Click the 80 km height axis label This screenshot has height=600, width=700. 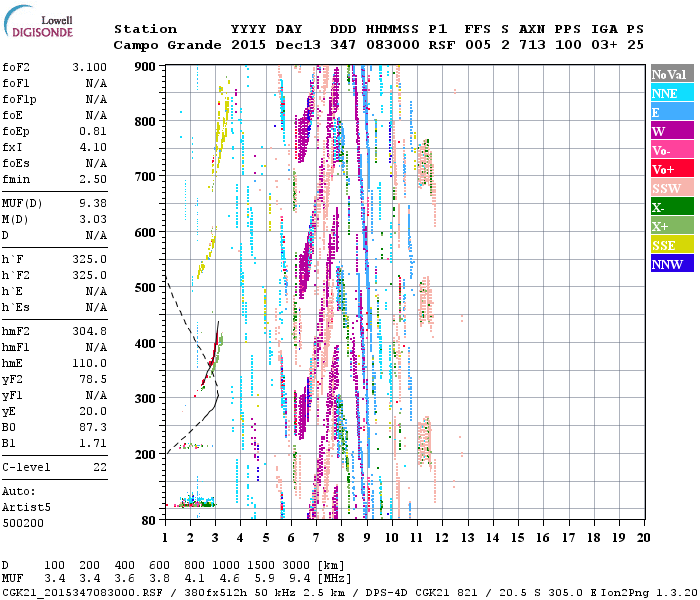148,521
